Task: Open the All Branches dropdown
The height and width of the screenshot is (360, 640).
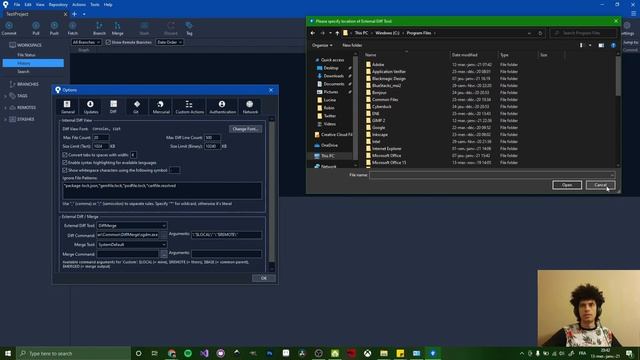Action: (86, 42)
